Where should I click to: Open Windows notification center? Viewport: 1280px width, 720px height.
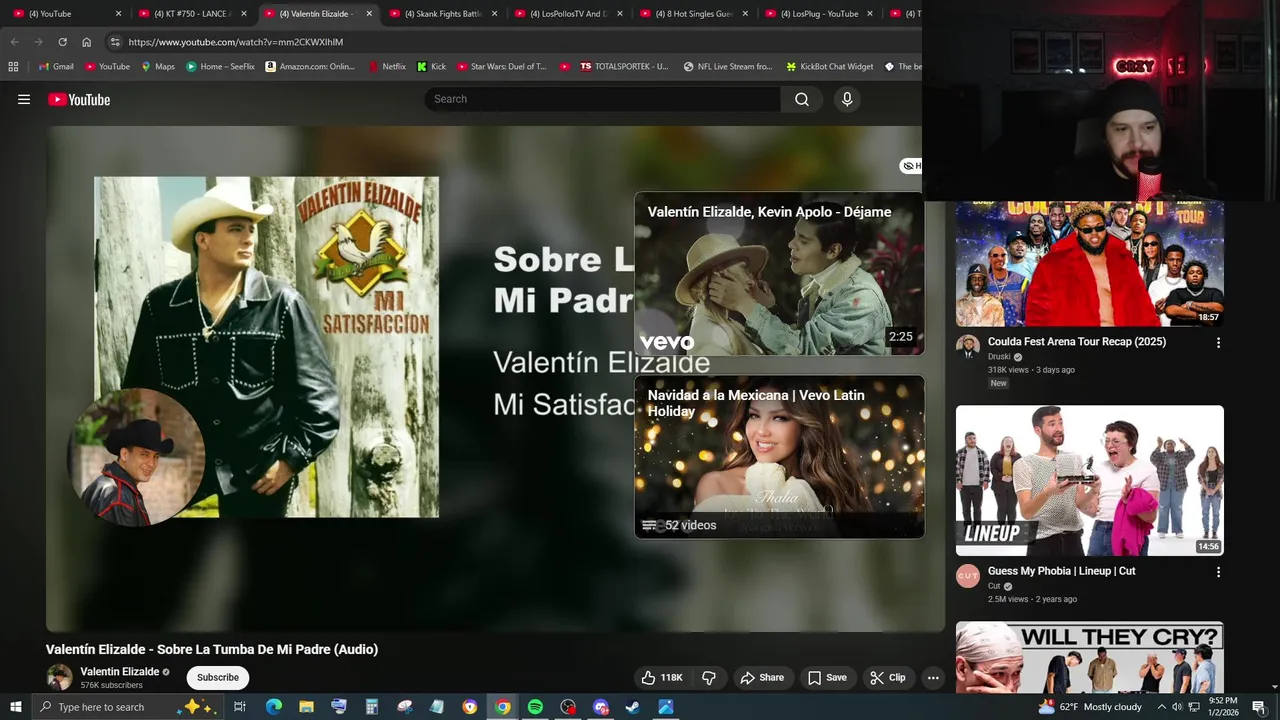(x=1259, y=707)
